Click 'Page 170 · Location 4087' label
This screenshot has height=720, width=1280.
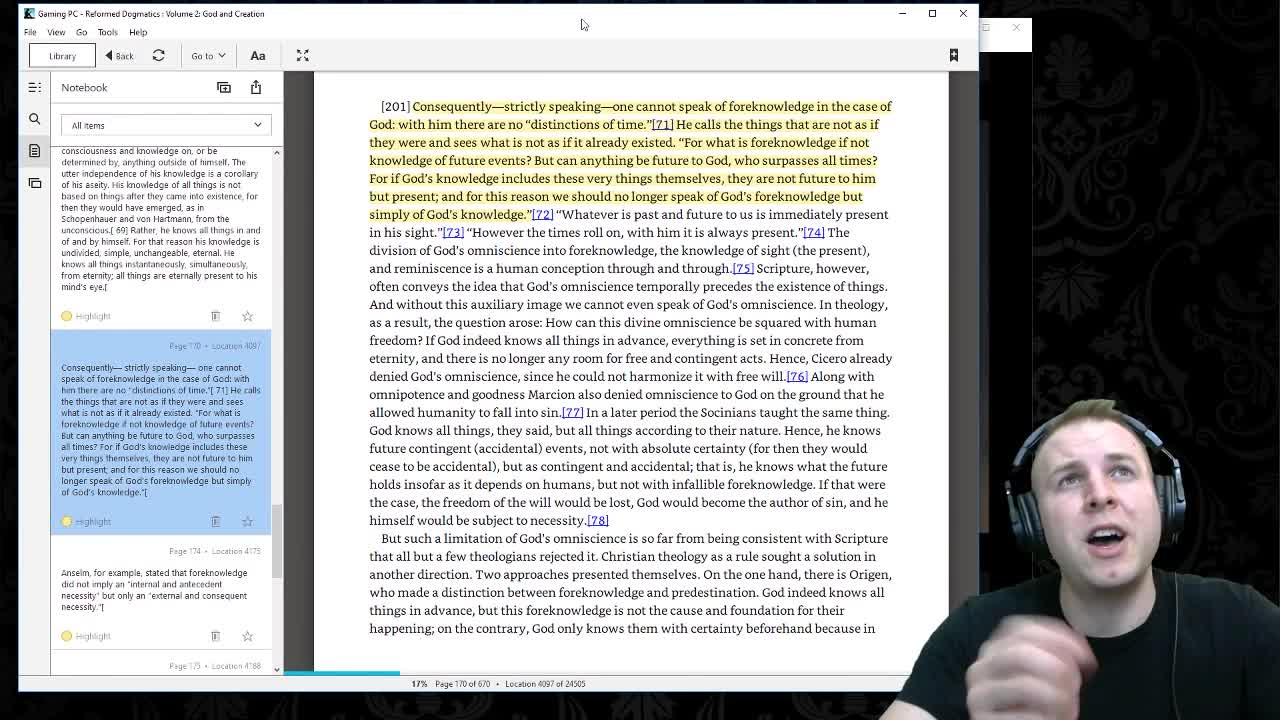coord(214,346)
